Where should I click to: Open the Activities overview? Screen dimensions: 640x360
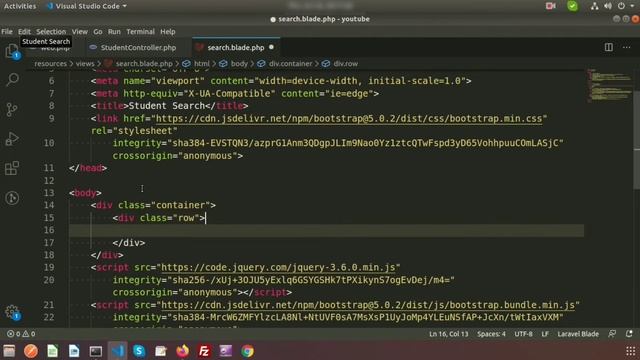(x=20, y=6)
